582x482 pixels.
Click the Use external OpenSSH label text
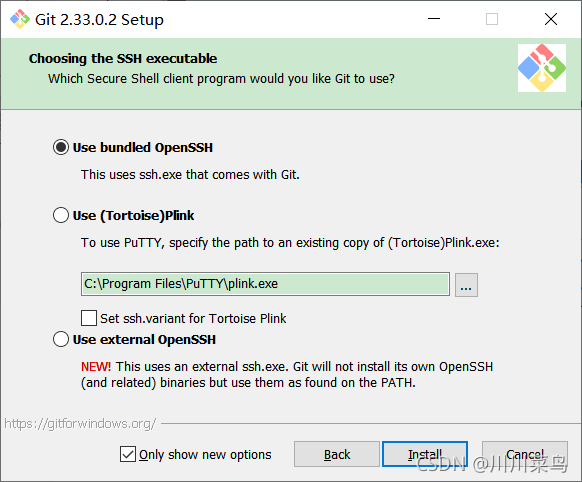(x=144, y=340)
